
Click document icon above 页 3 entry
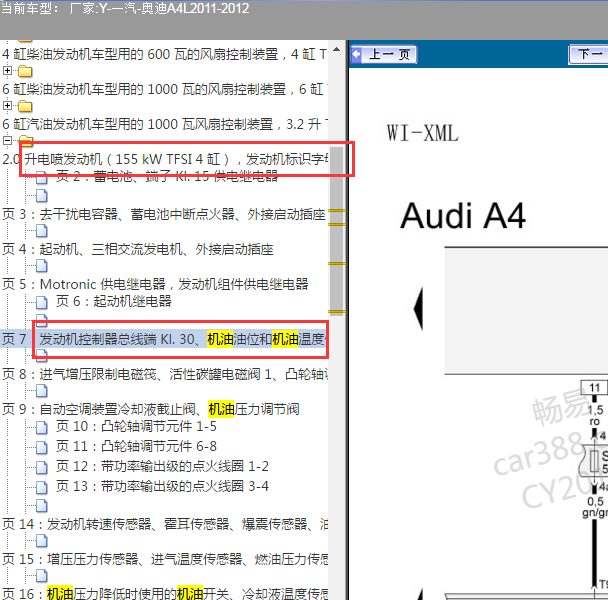[42, 196]
